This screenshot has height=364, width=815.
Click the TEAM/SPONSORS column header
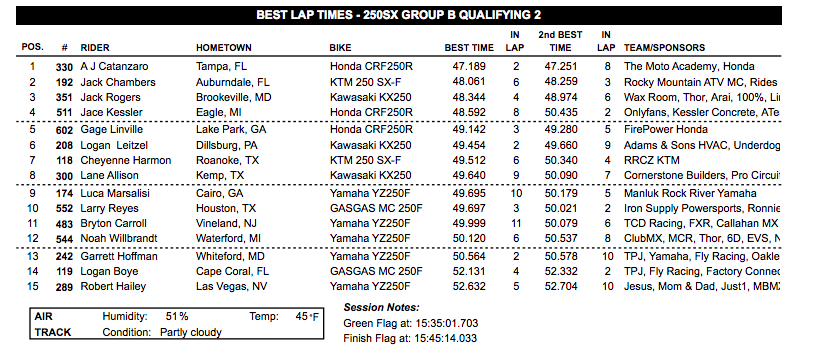point(664,47)
